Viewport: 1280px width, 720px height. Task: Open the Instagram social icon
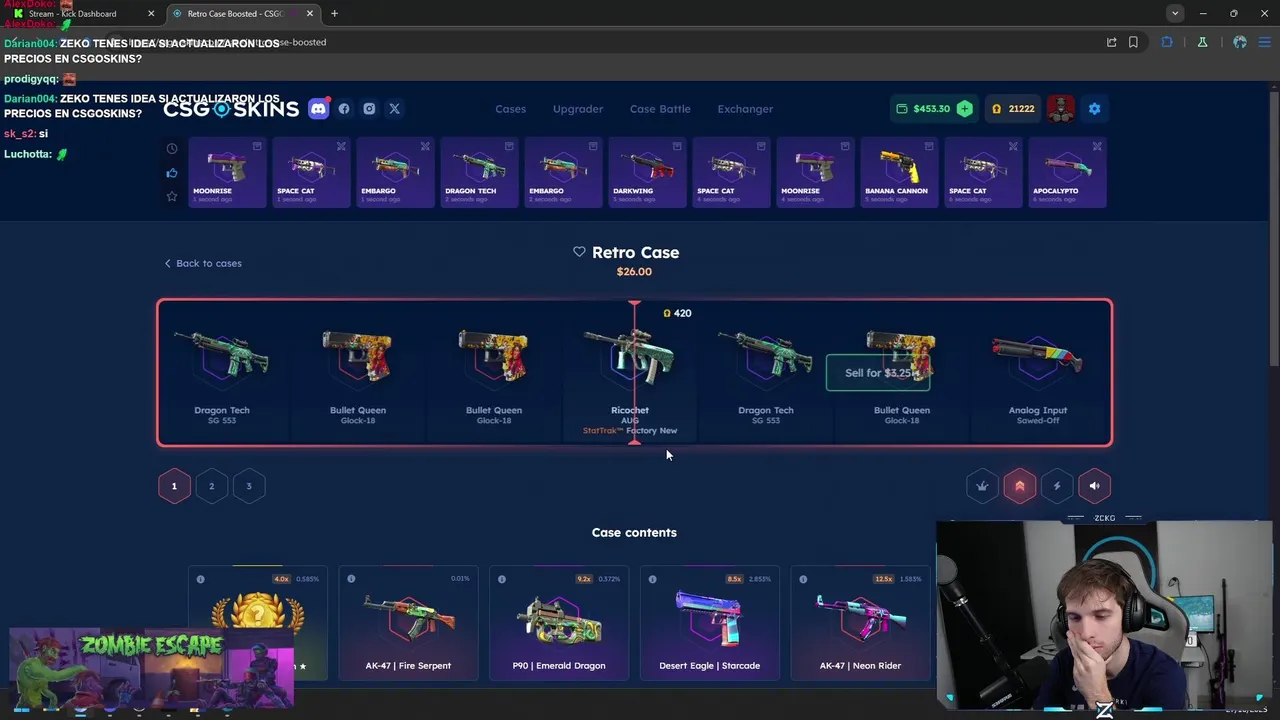(x=369, y=109)
